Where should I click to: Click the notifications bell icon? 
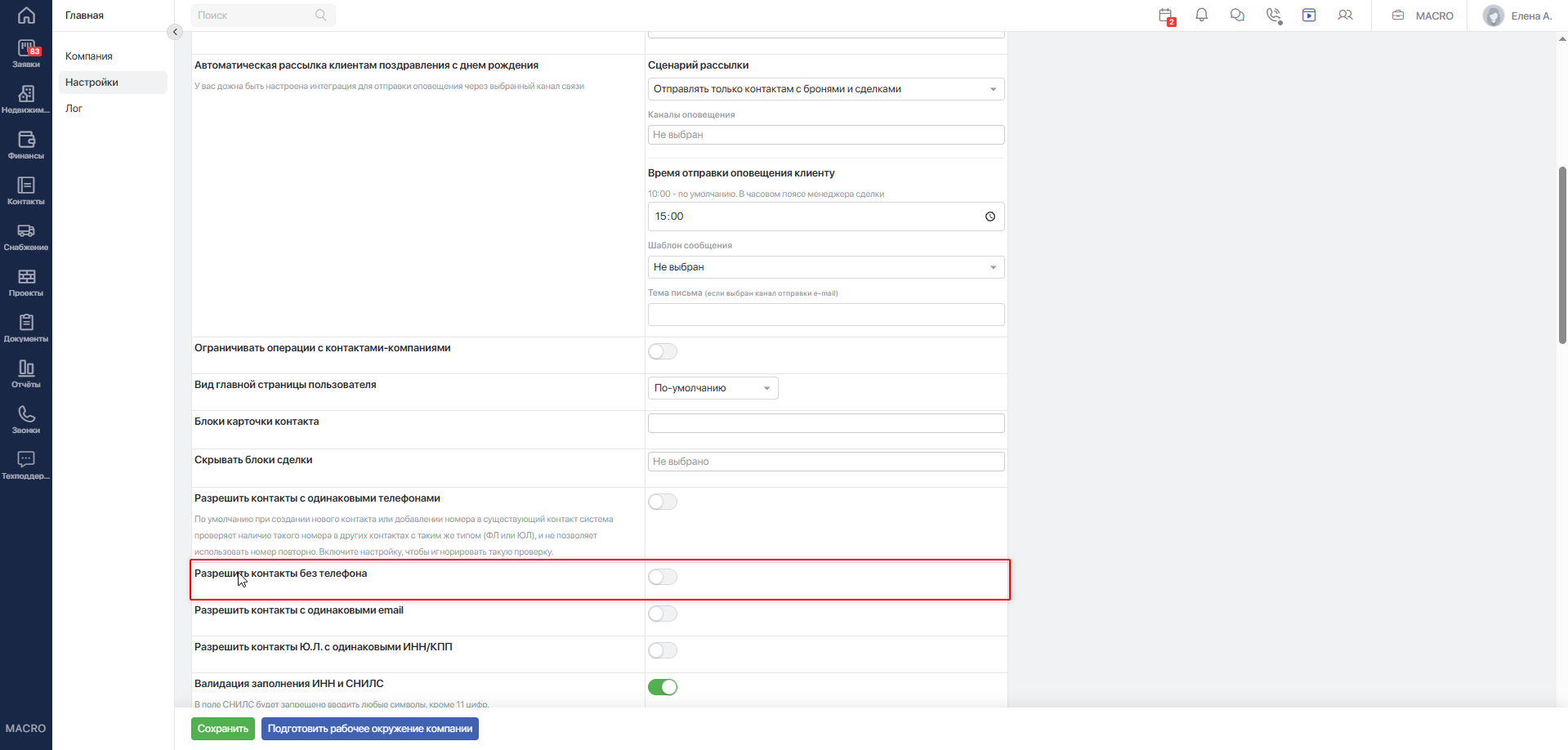(1201, 15)
